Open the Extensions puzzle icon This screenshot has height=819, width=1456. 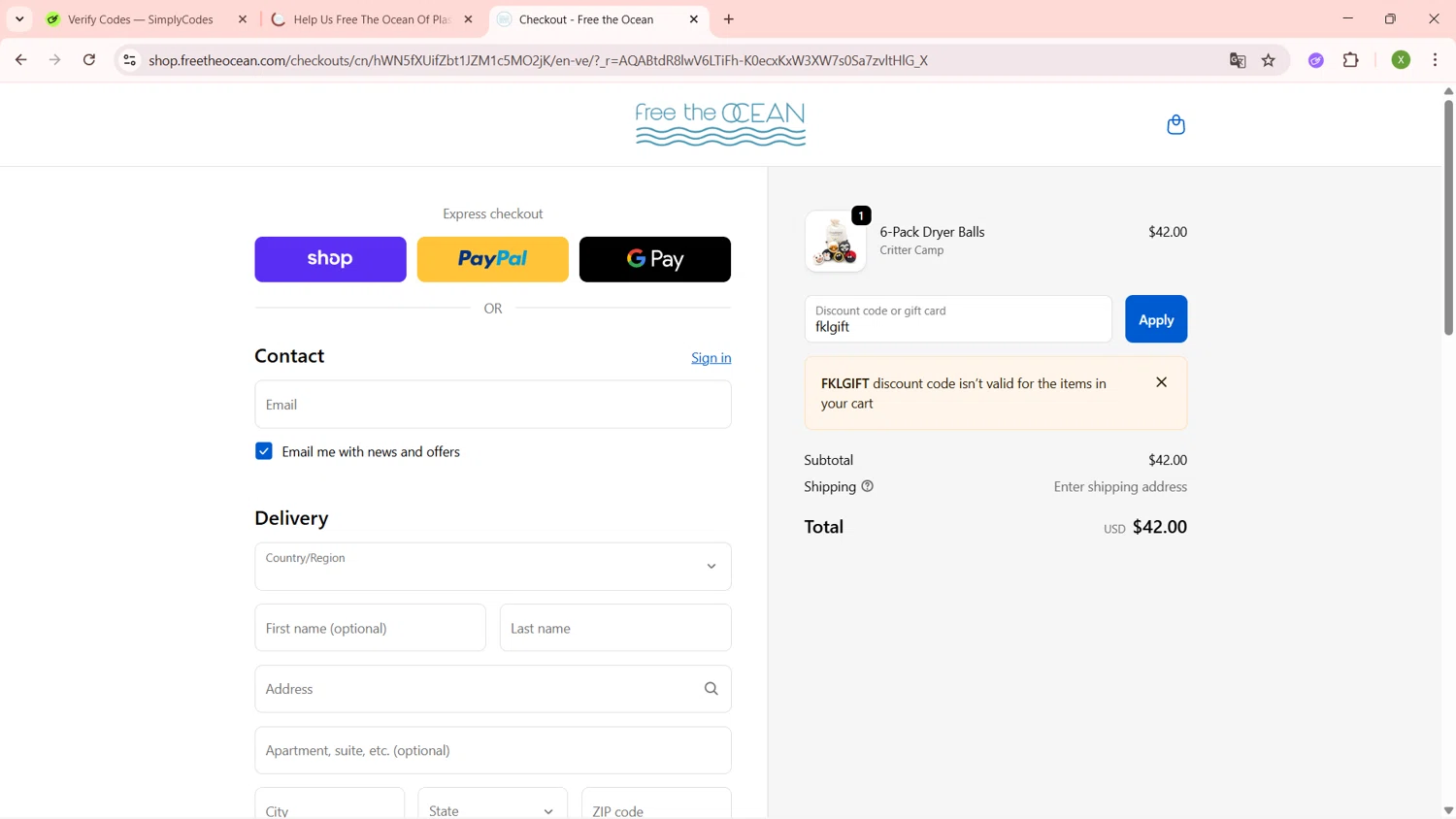(x=1351, y=60)
